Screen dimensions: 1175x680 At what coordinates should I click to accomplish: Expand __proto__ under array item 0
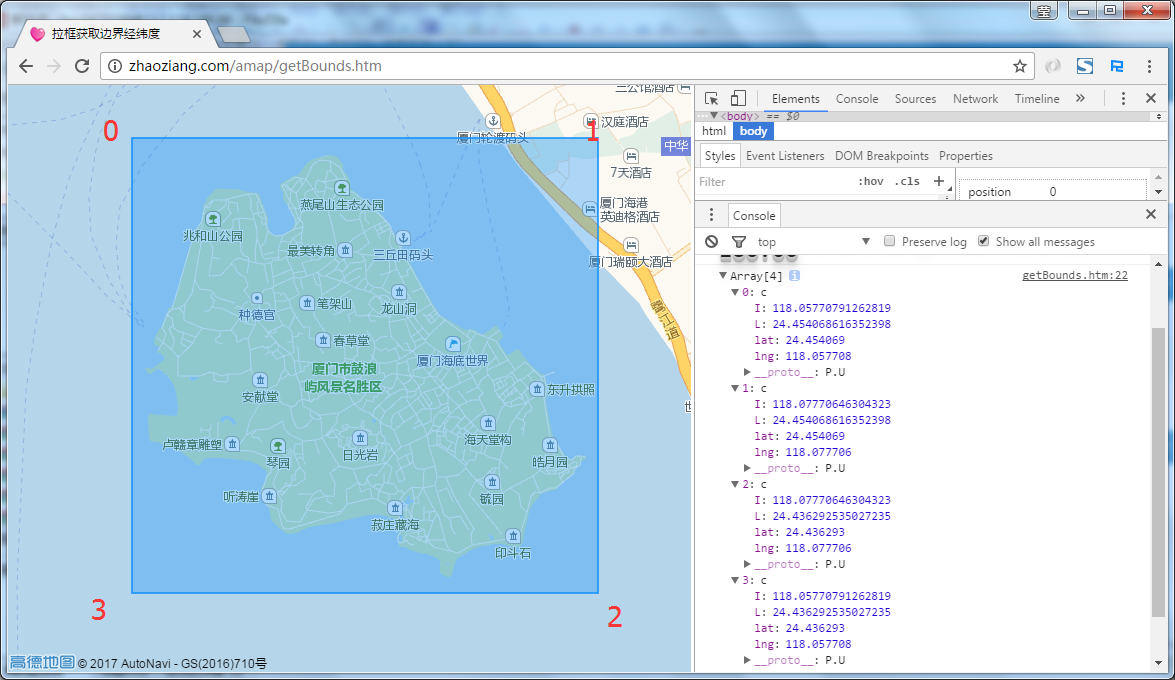tap(747, 372)
